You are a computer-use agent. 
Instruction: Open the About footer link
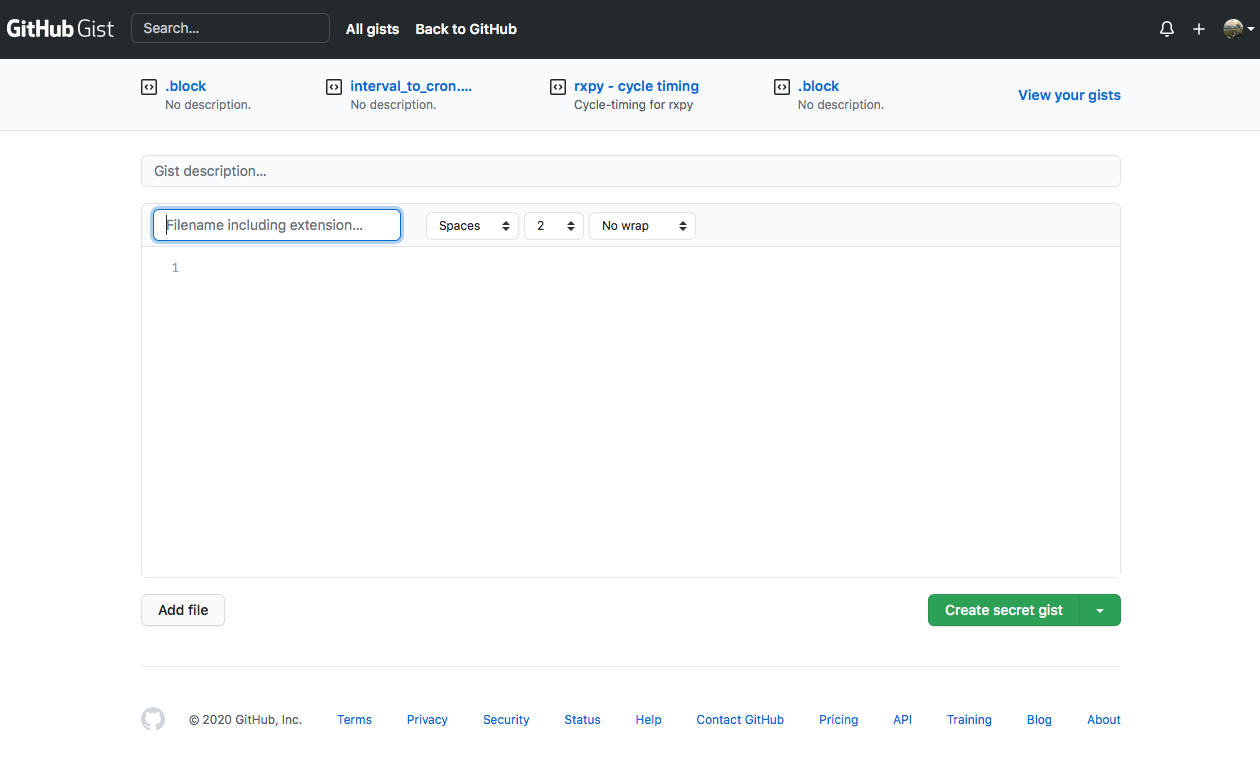tap(1104, 720)
